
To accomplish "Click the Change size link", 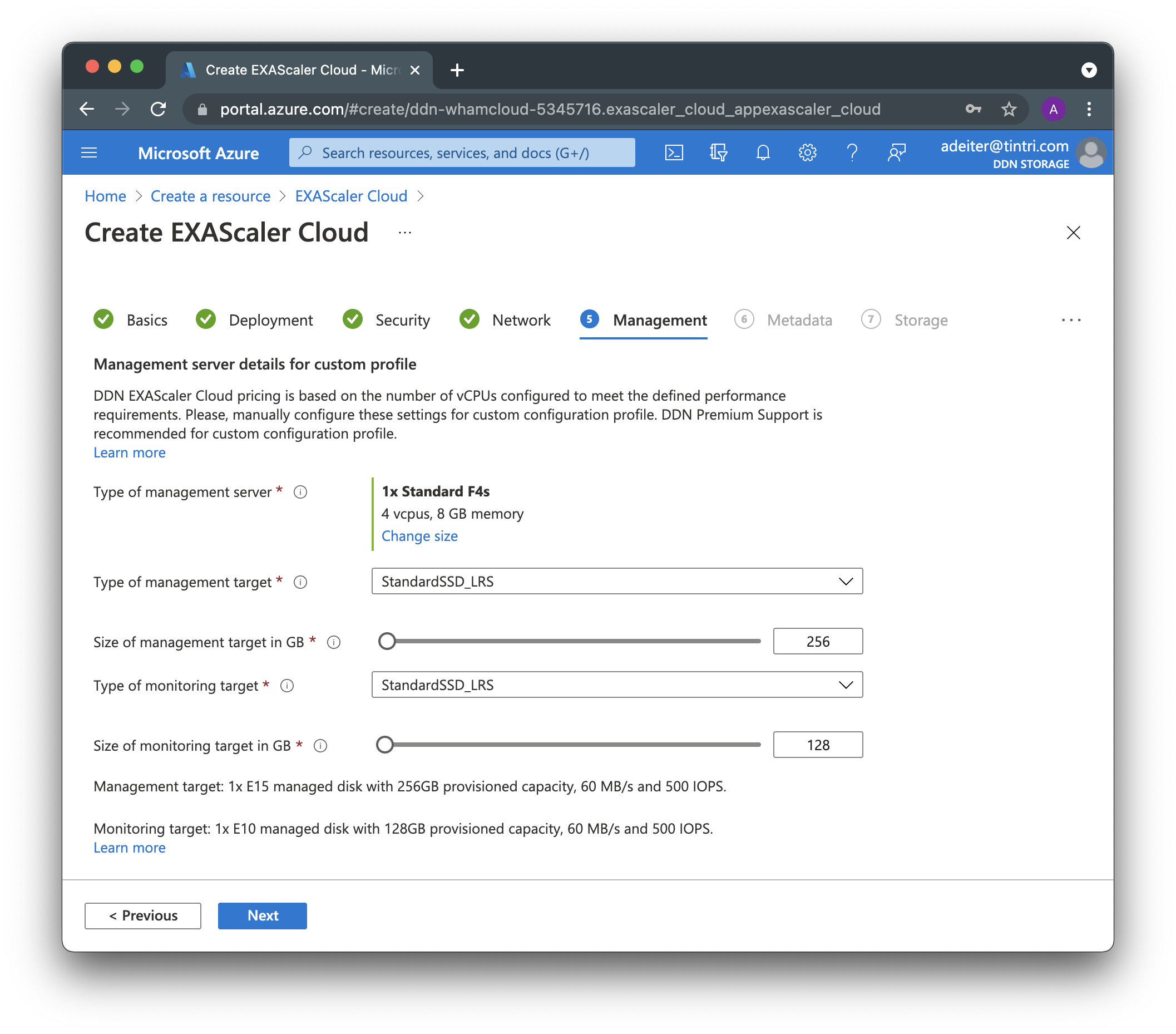I will point(419,536).
